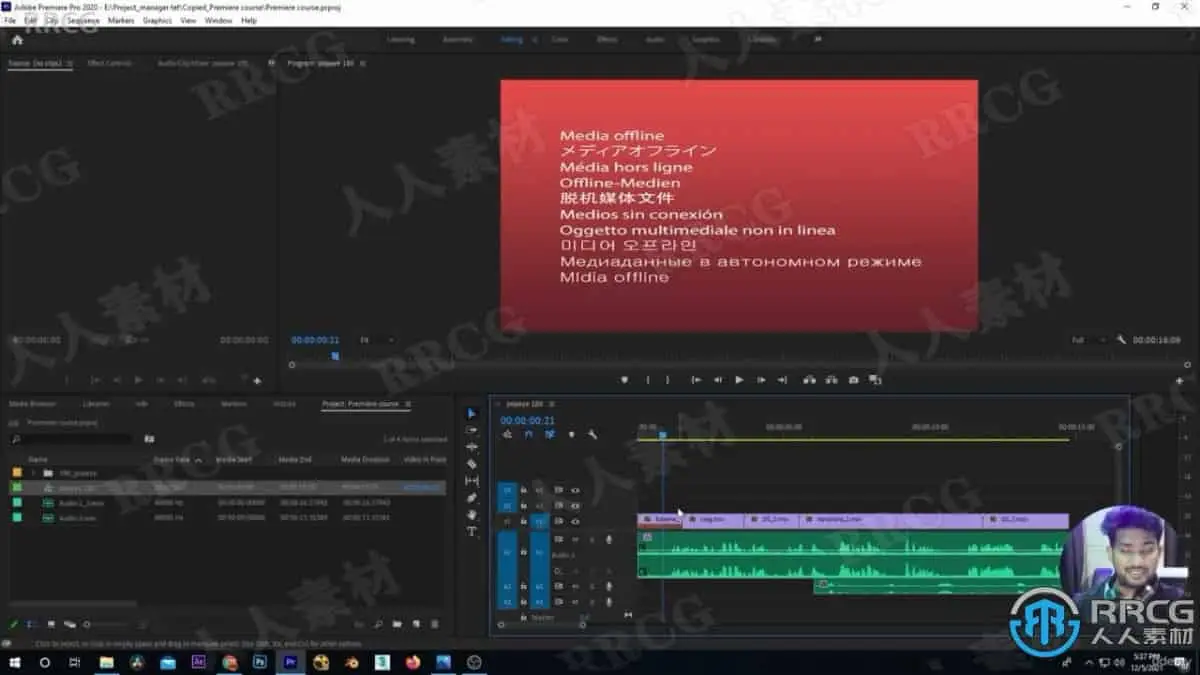Open the Fit zoom level dropdown
Screen dimensions: 1200x675
pos(376,340)
